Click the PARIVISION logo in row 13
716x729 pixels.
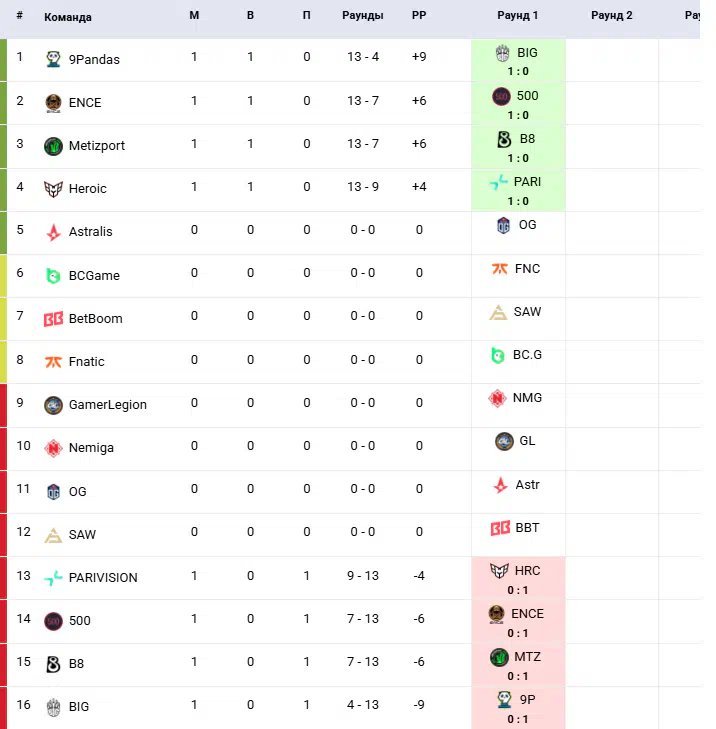53,578
